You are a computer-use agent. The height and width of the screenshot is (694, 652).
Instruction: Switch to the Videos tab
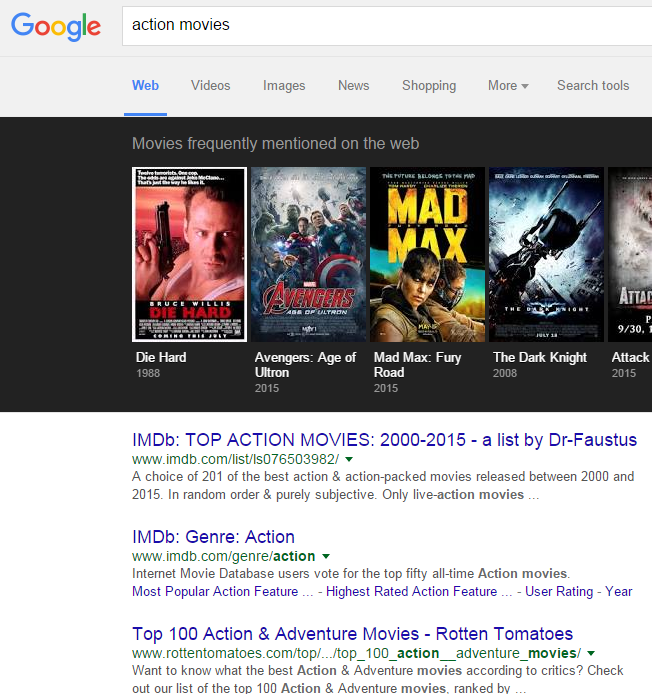[x=211, y=85]
